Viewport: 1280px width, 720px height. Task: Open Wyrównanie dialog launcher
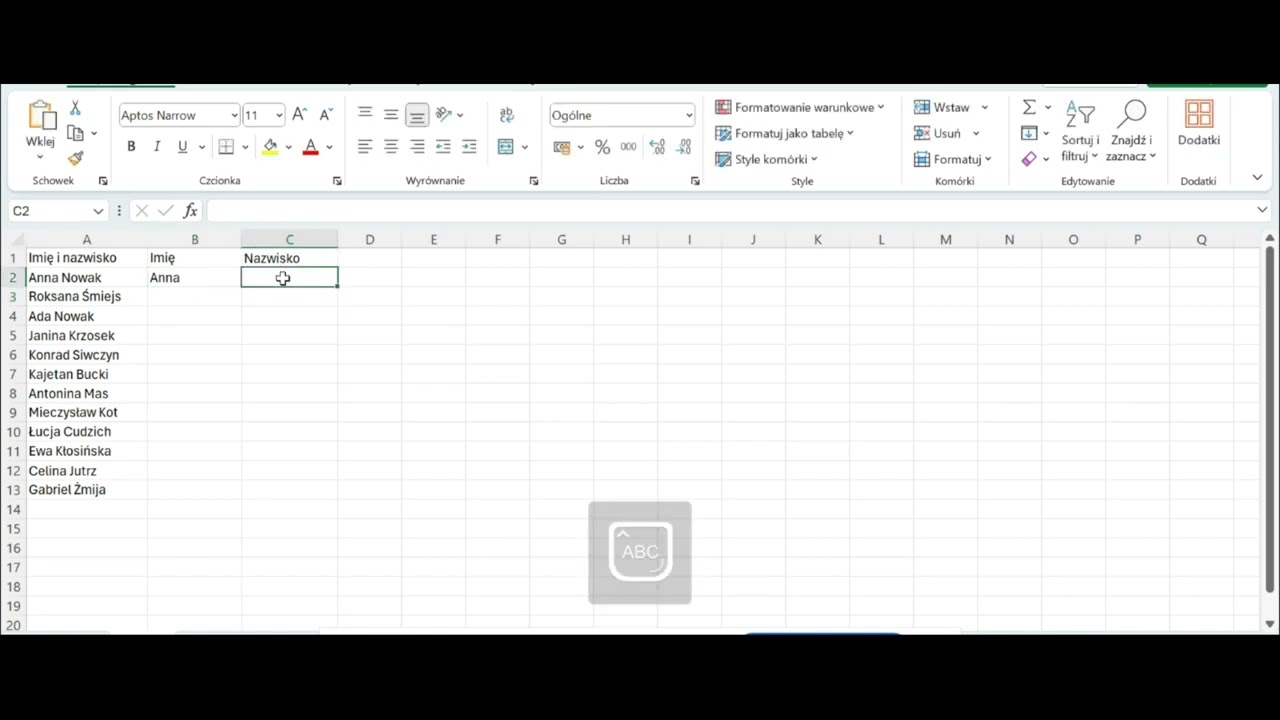[533, 181]
